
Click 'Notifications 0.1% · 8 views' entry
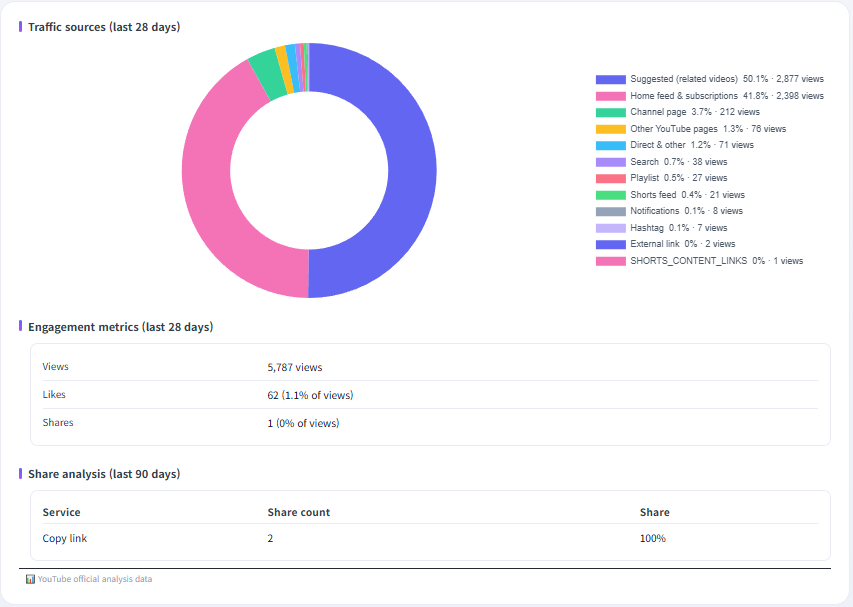point(687,211)
